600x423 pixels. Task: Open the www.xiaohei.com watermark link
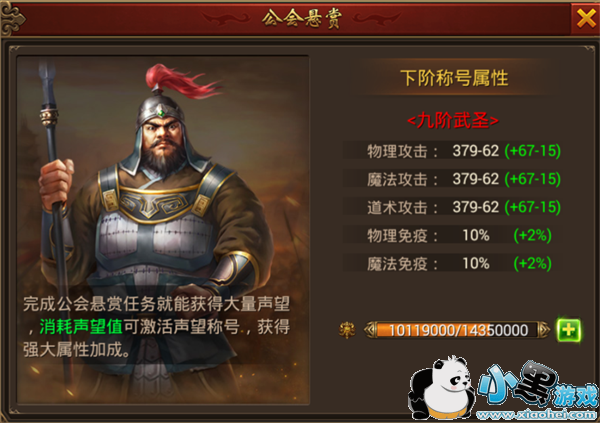(x=537, y=415)
